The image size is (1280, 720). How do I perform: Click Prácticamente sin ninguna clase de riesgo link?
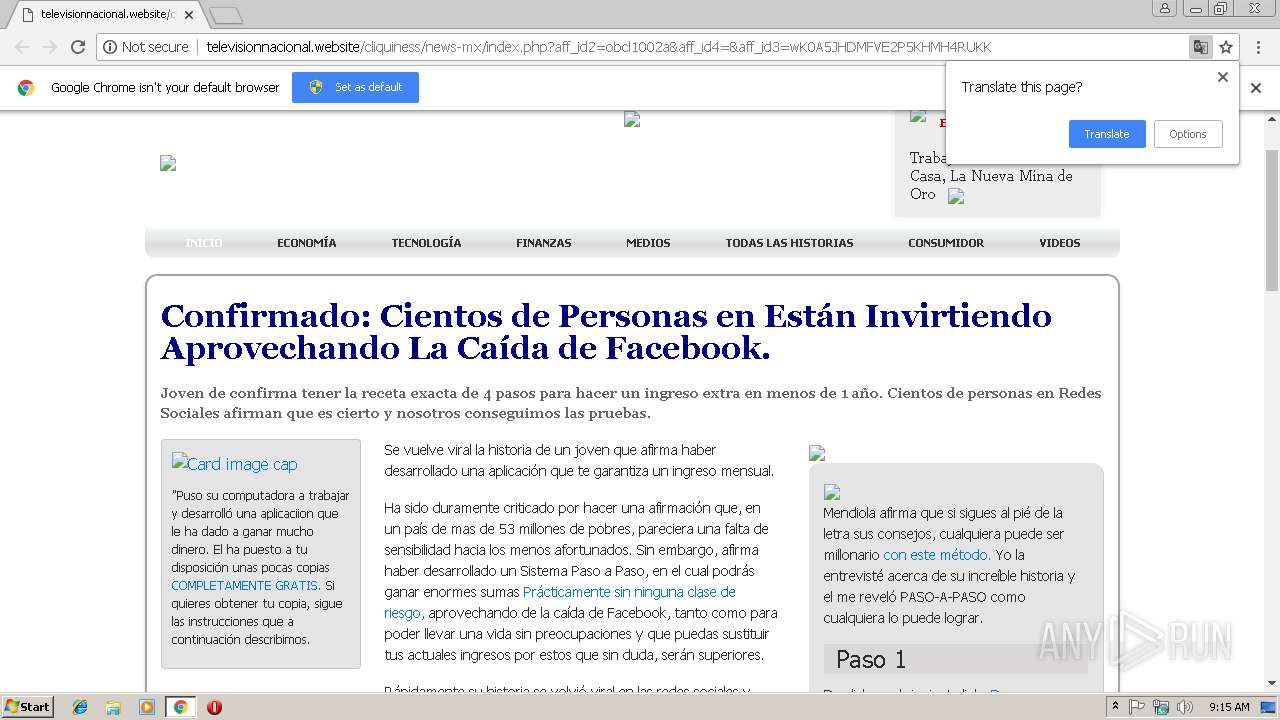click(x=559, y=602)
